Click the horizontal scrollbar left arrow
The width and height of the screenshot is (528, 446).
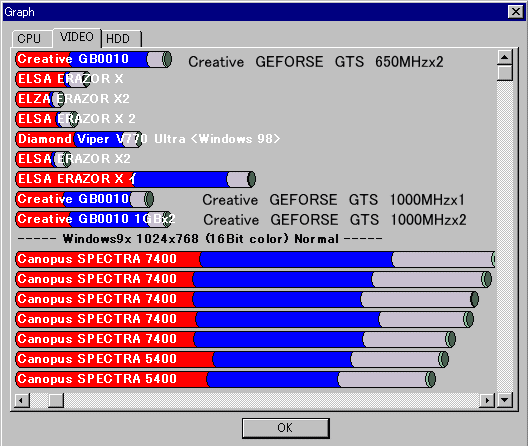point(22,400)
